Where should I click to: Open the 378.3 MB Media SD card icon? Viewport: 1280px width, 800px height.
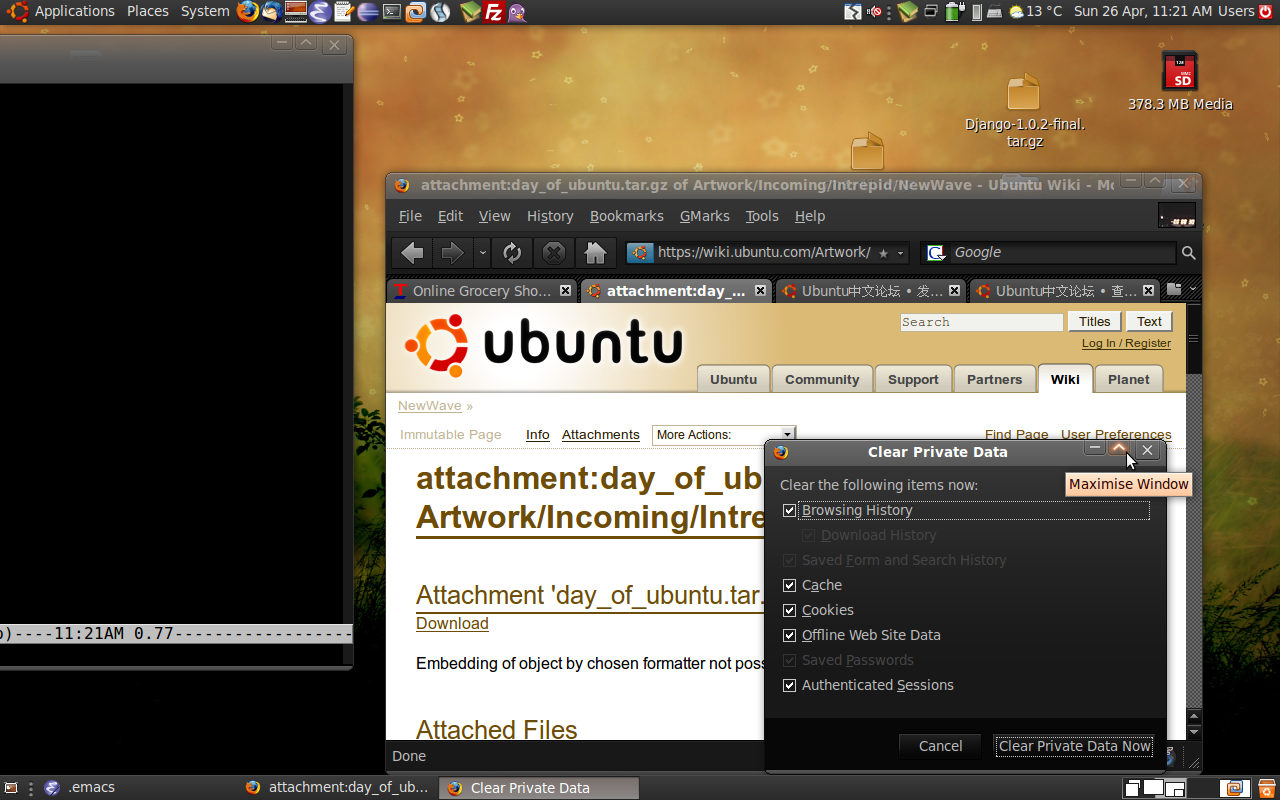tap(1180, 81)
